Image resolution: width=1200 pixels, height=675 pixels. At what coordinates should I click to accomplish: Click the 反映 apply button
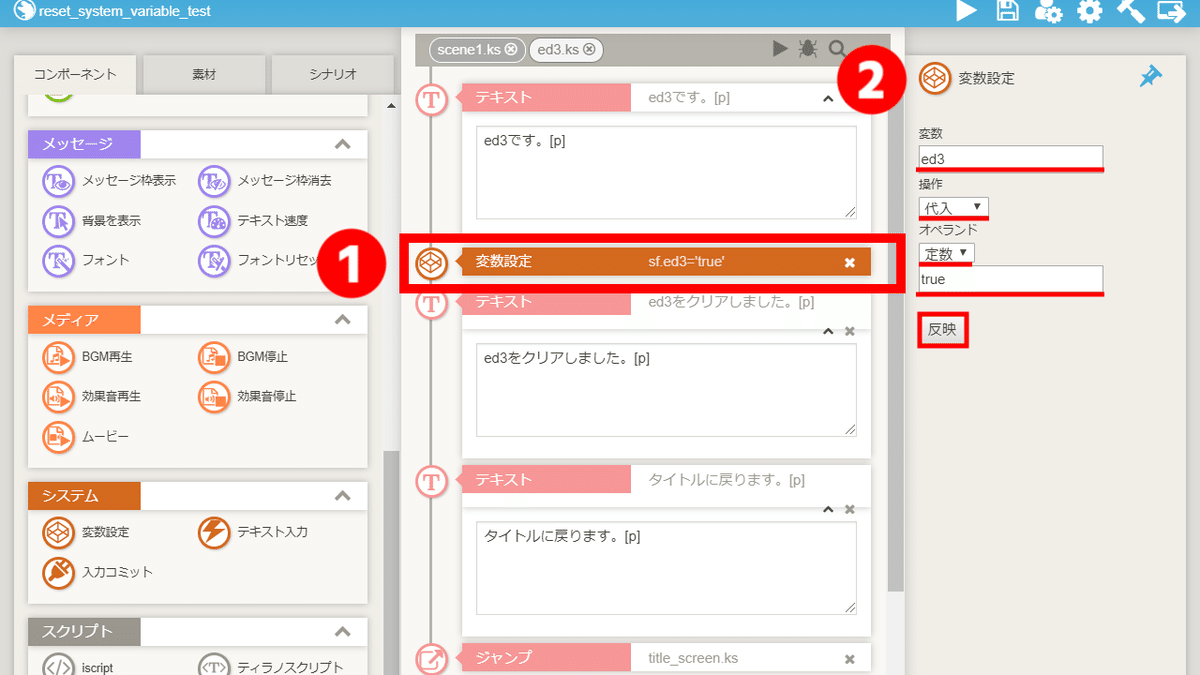pyautogui.click(x=943, y=330)
